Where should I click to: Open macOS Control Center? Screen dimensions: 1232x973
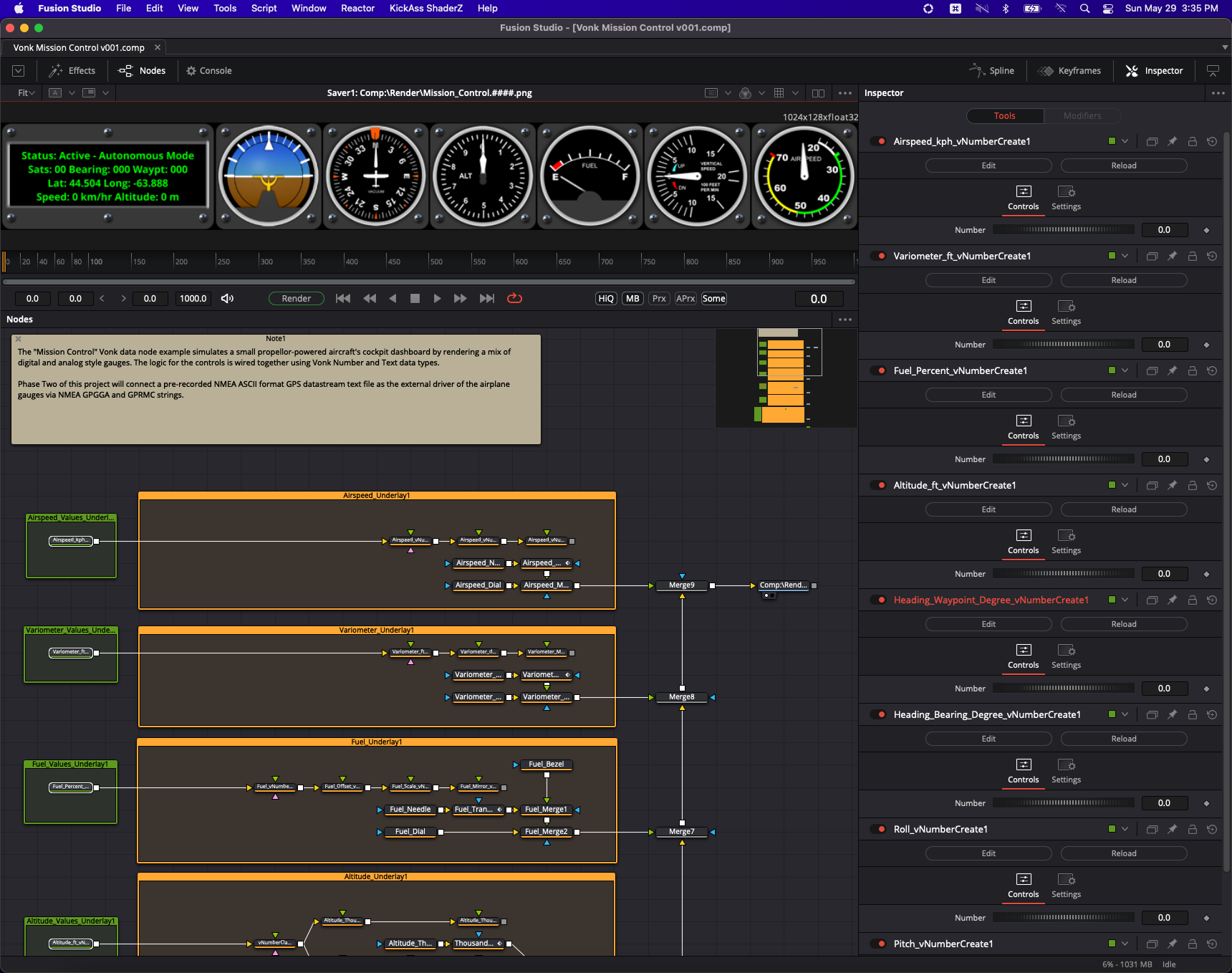coord(1108,9)
